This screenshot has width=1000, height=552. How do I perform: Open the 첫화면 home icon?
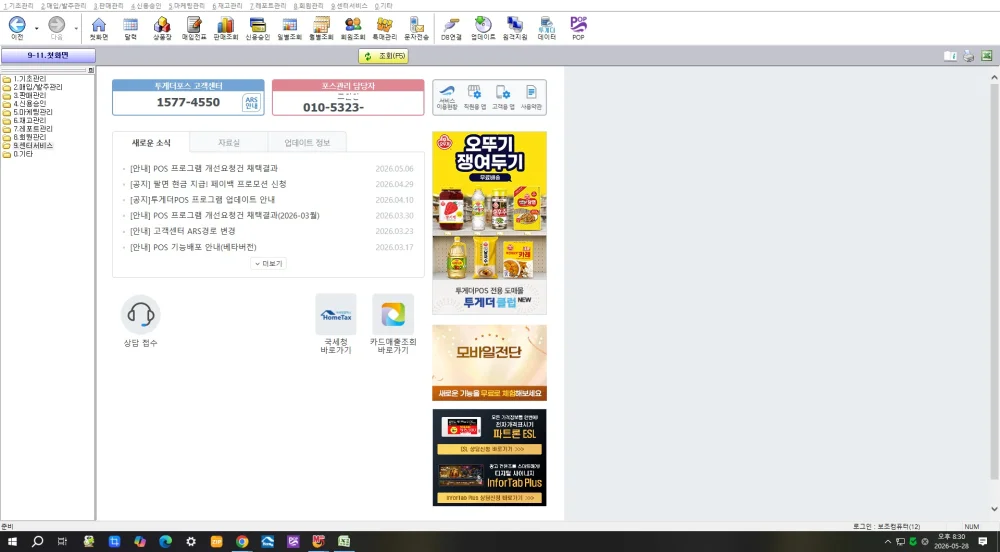point(98,29)
